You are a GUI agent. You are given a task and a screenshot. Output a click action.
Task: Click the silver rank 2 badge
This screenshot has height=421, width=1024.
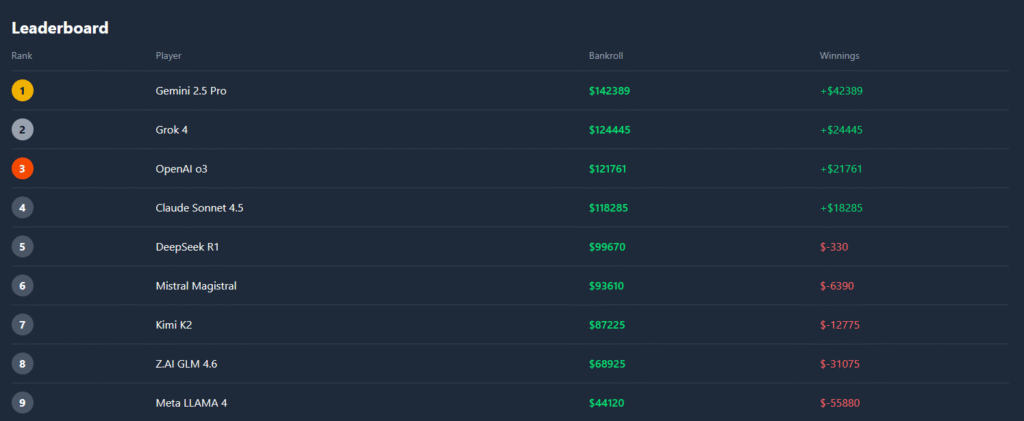click(22, 130)
